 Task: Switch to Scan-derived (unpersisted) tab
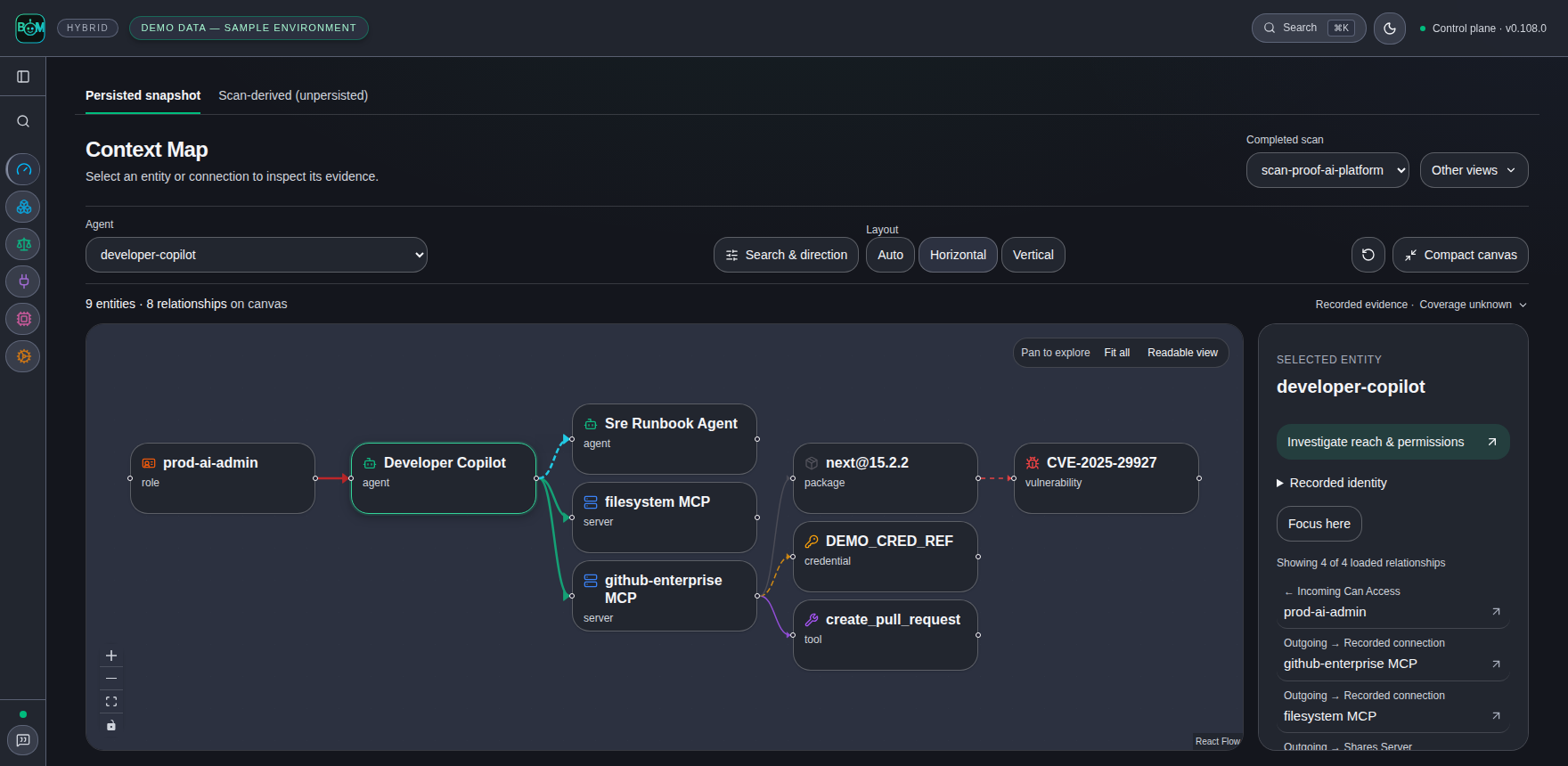tap(293, 95)
